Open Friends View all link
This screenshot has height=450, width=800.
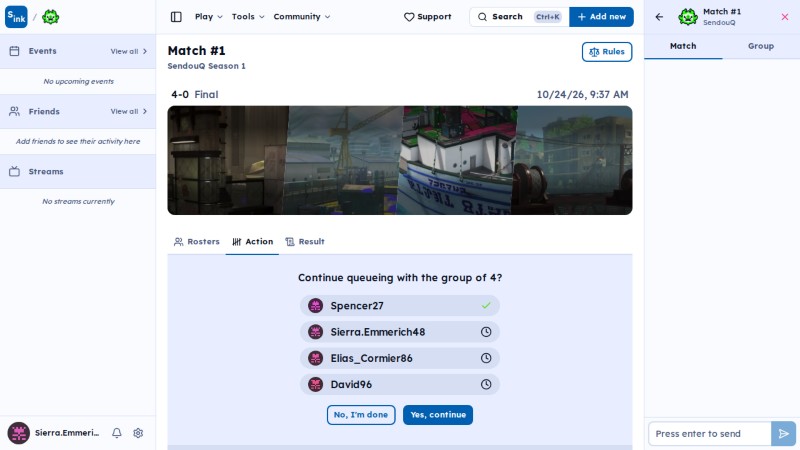point(129,111)
